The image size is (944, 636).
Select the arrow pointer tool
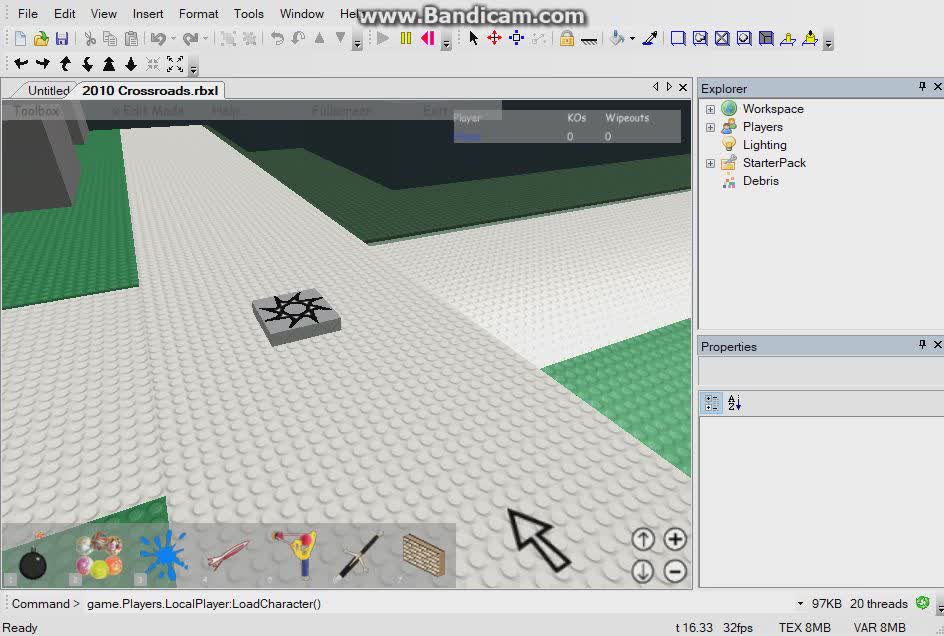(x=474, y=39)
